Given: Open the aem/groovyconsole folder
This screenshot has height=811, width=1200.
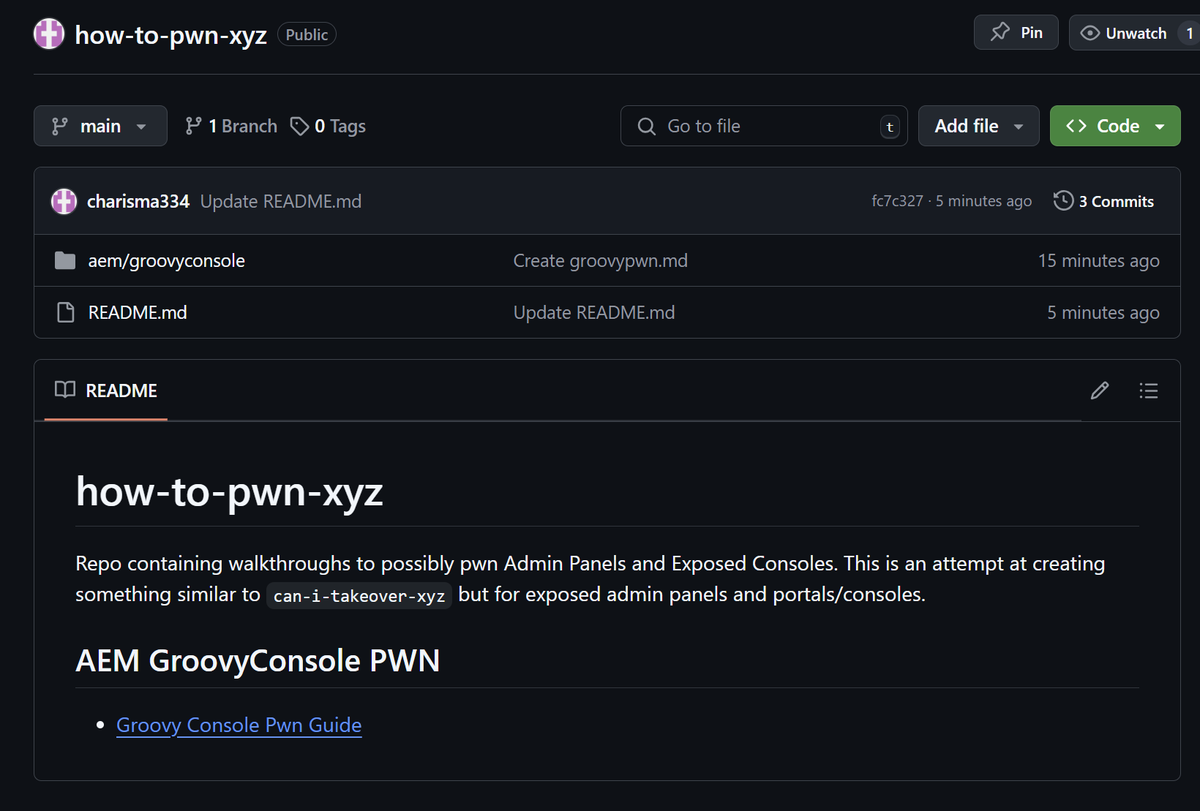Looking at the screenshot, I should [166, 261].
